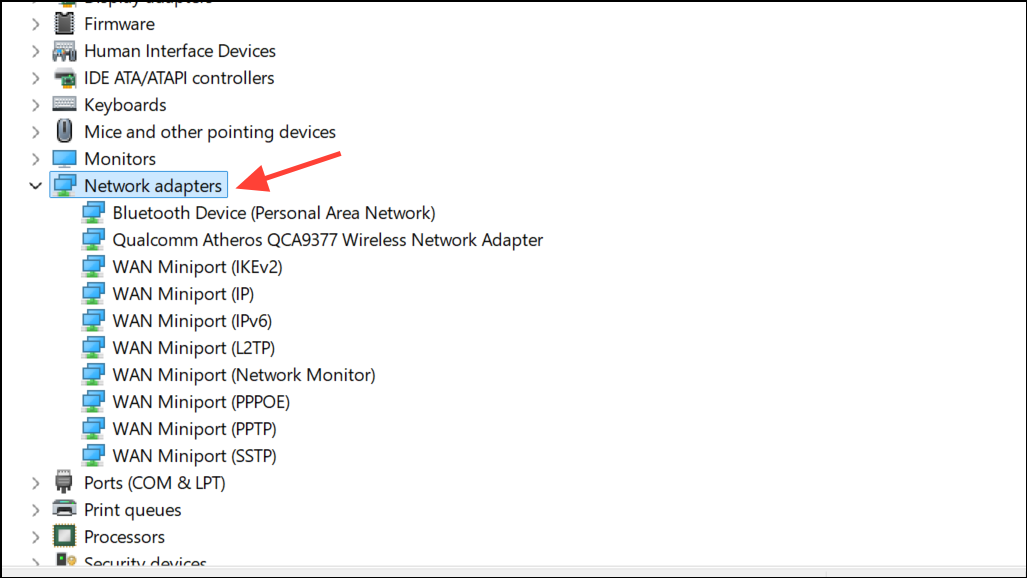This screenshot has width=1027, height=578.
Task: Click the Firmware category icon
Action: [64, 24]
